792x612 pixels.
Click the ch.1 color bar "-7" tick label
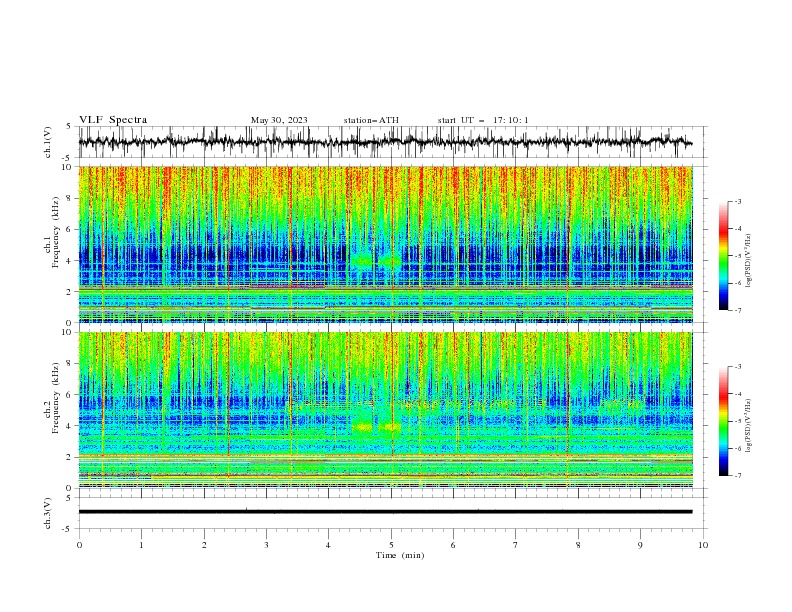click(737, 310)
